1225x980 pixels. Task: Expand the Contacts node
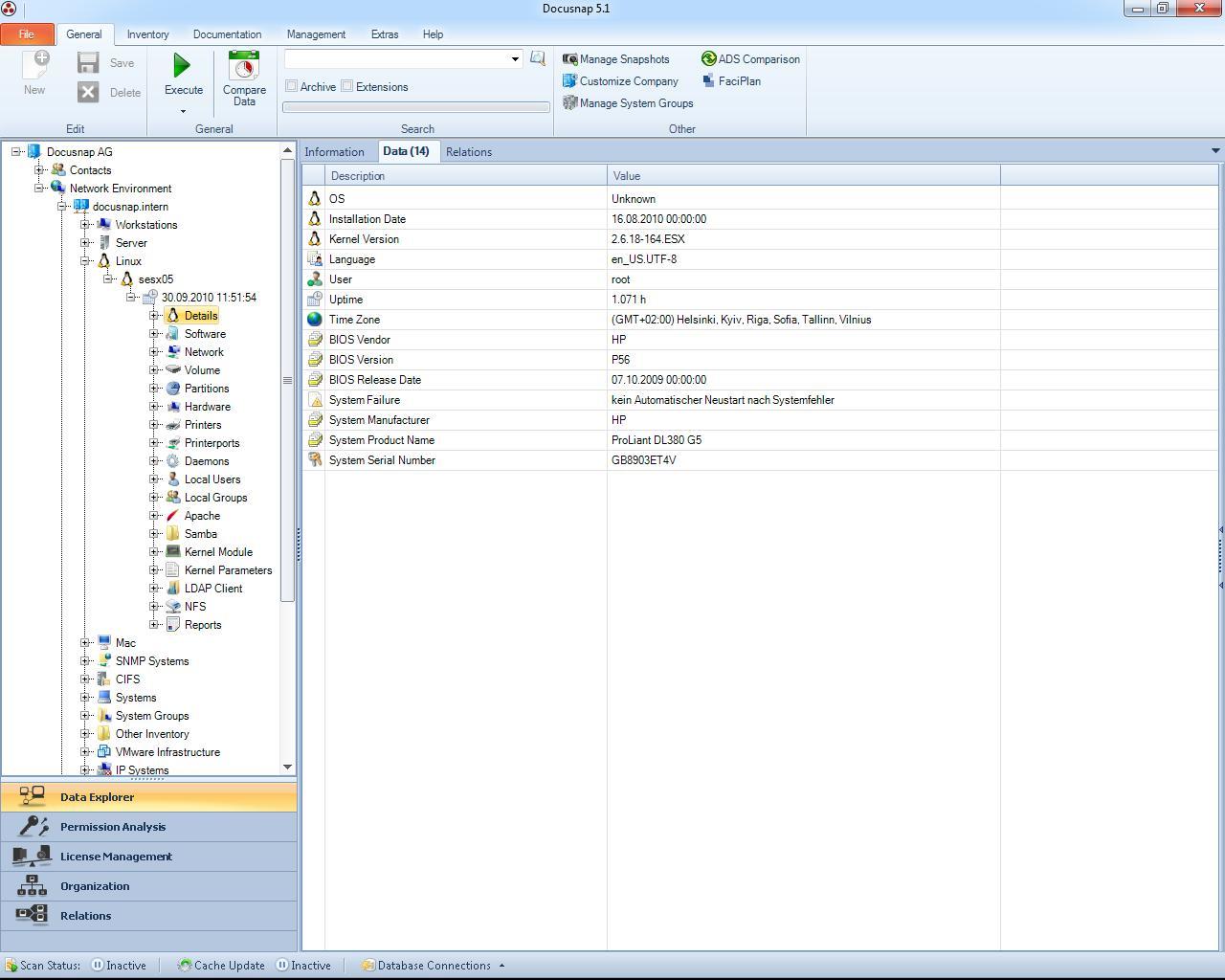pyautogui.click(x=39, y=170)
